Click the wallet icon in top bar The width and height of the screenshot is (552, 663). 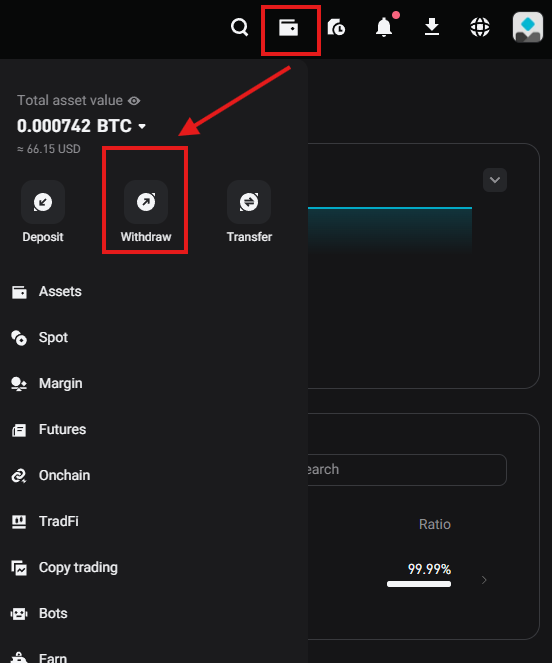(288, 28)
